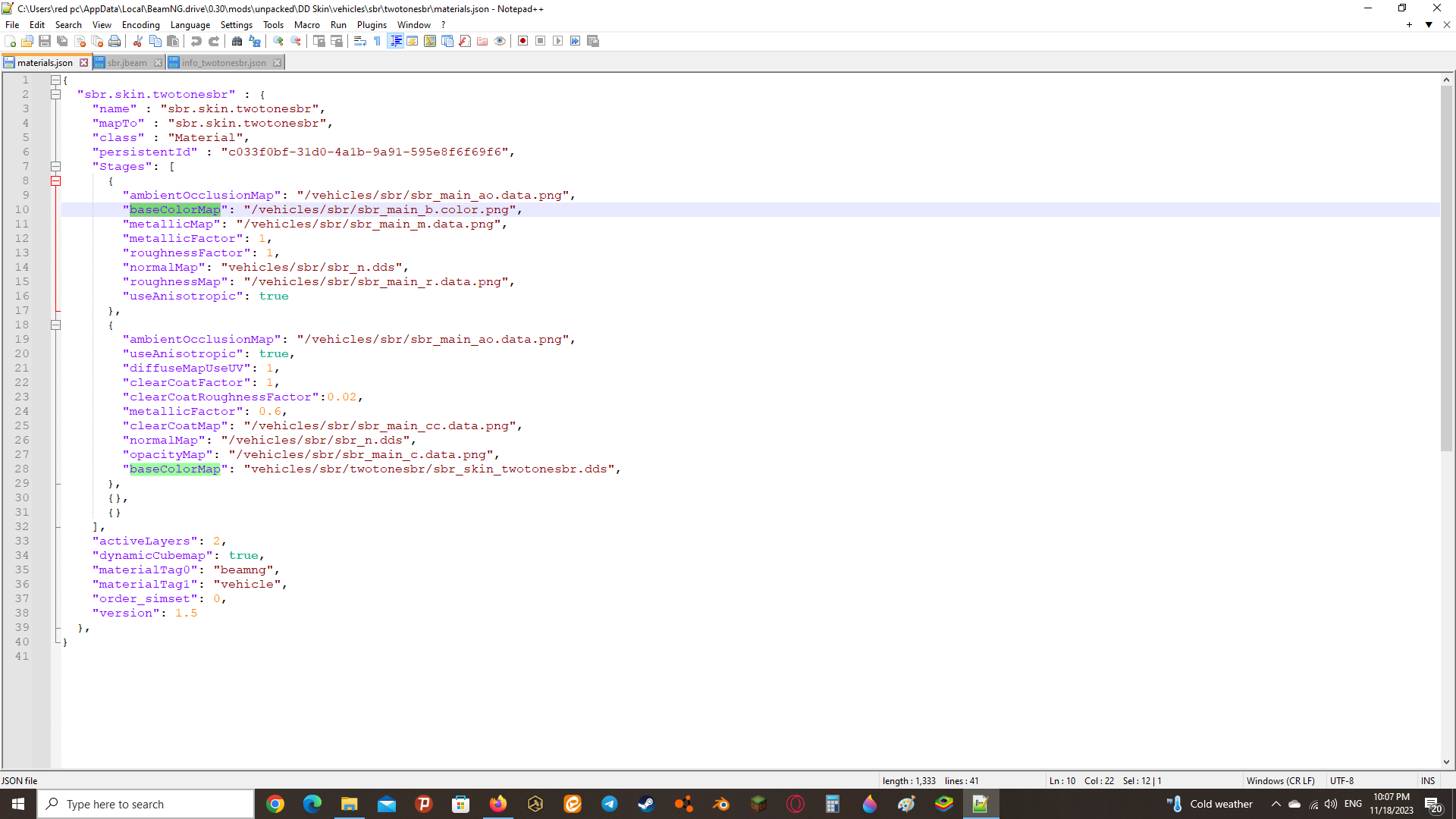The image size is (1456, 819).
Task: Collapse the fold marker at line 18
Action: tap(55, 325)
